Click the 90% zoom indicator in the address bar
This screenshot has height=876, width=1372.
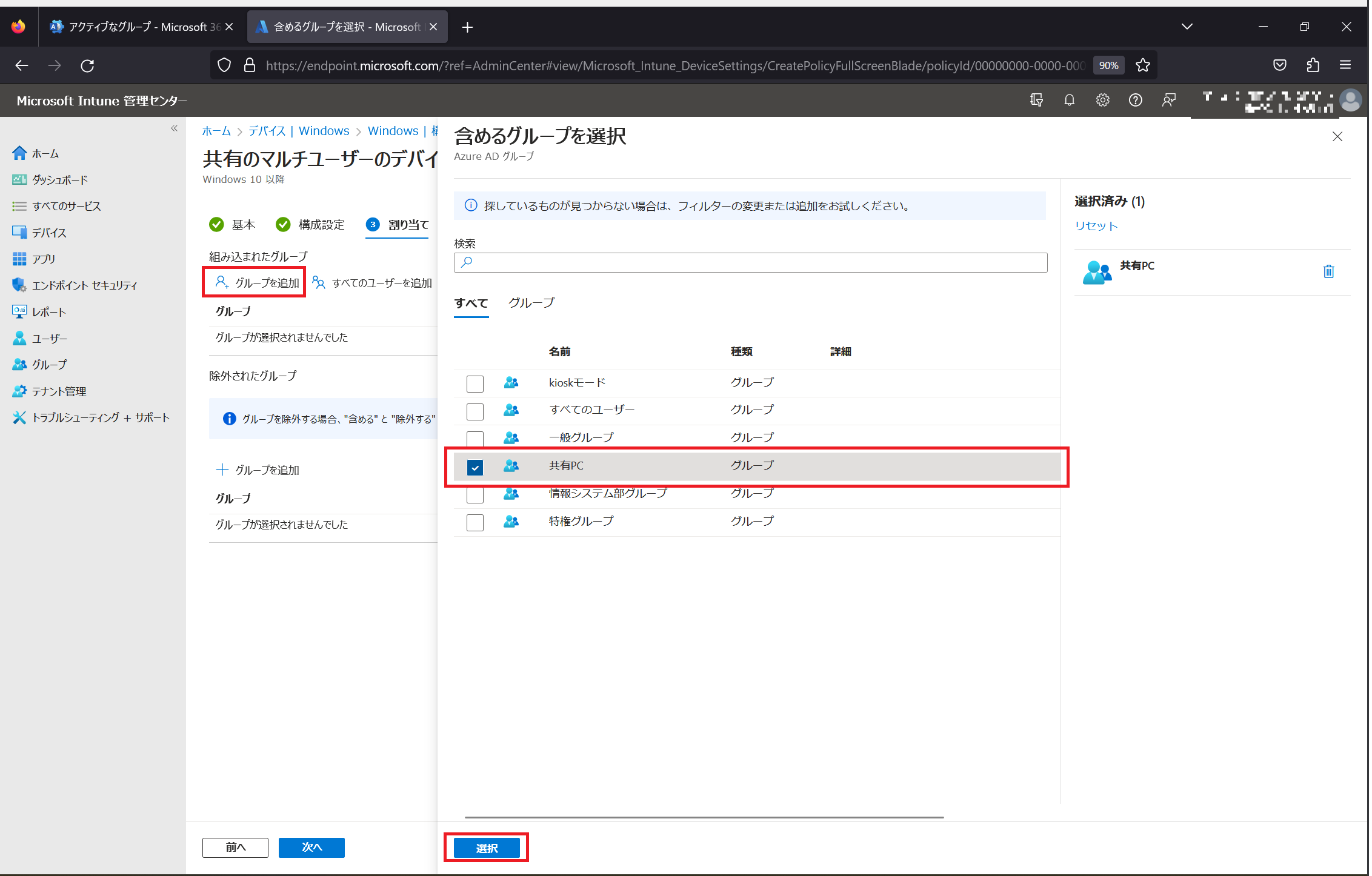(1109, 65)
